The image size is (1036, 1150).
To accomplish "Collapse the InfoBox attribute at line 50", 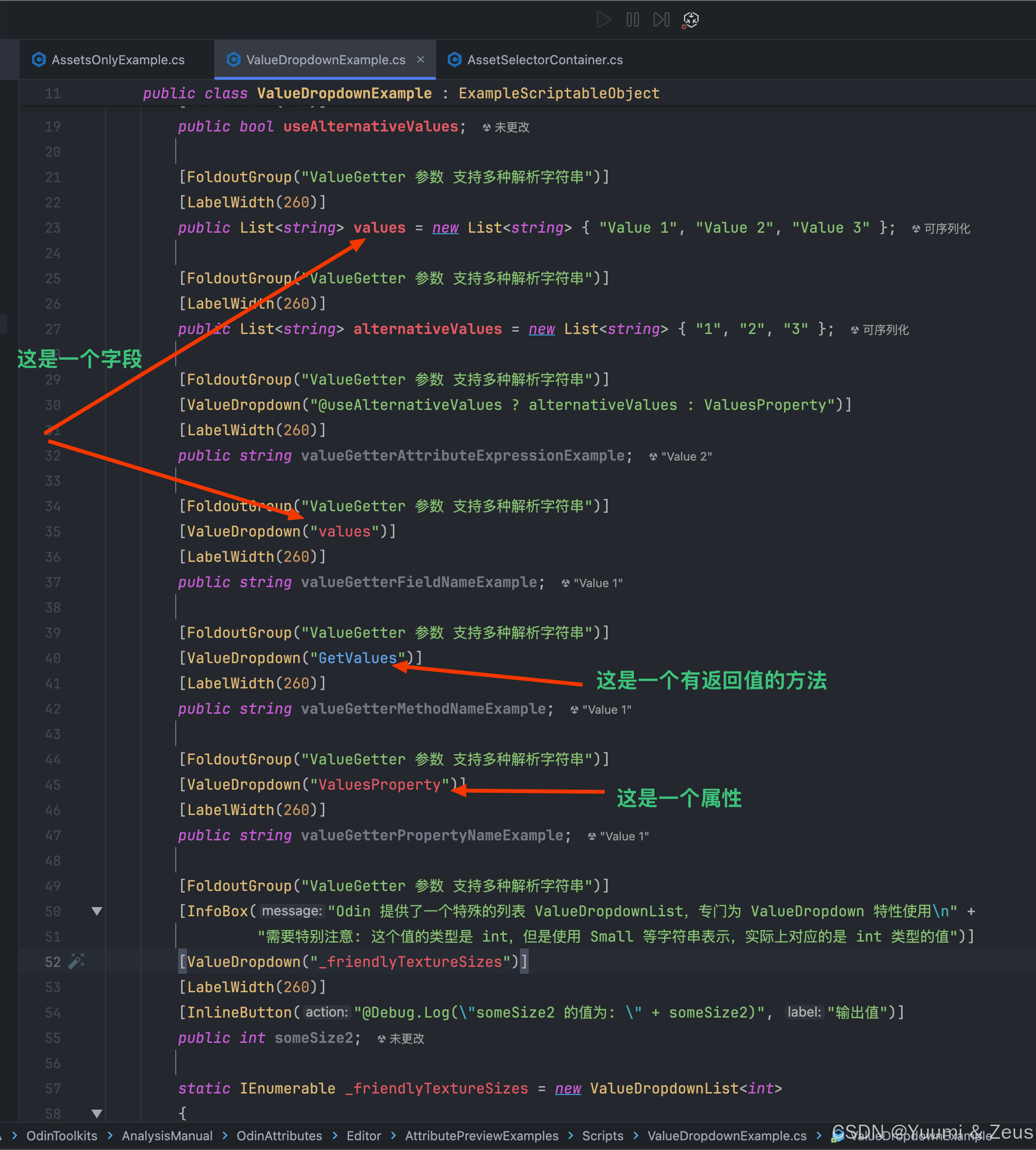I will 97,911.
